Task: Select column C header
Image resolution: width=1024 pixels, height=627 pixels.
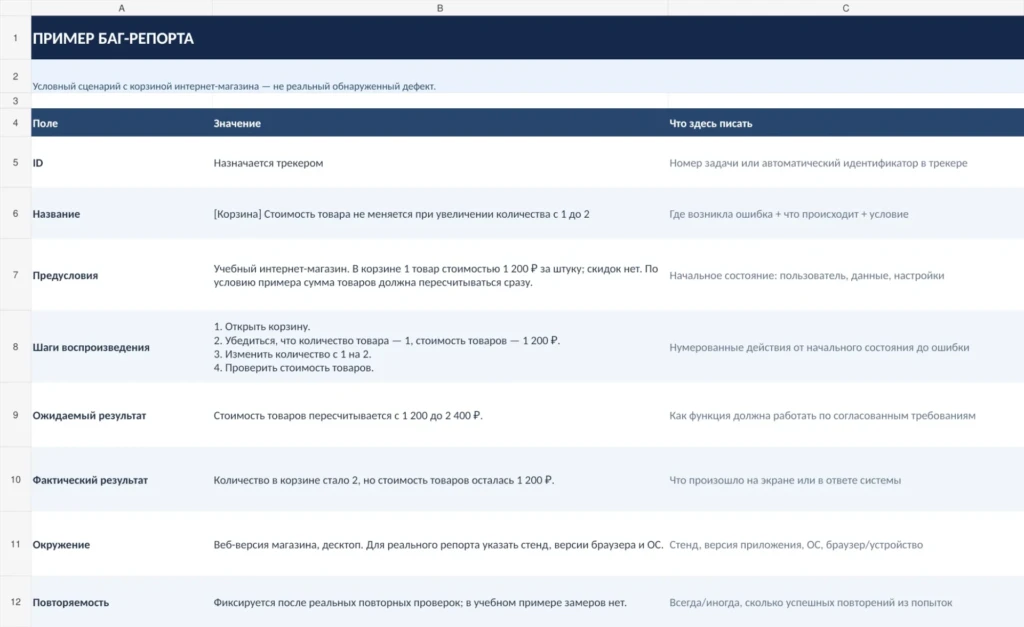Action: [x=846, y=8]
